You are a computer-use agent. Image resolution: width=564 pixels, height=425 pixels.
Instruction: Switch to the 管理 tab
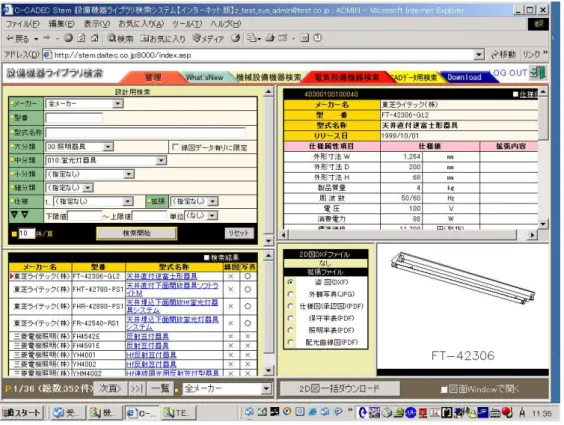pyautogui.click(x=154, y=77)
